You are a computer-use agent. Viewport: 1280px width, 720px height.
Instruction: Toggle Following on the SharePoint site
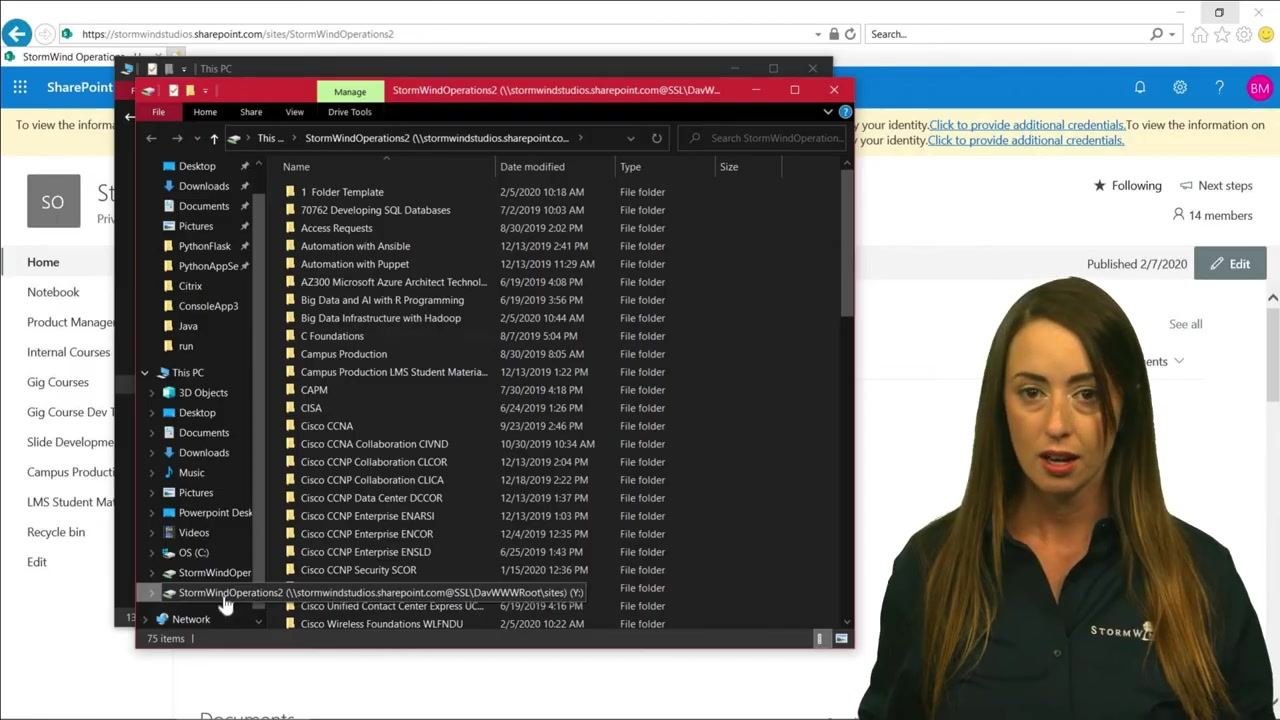pos(1127,185)
